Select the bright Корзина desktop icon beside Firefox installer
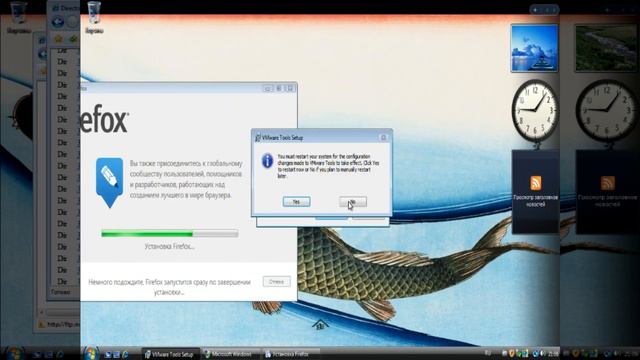This screenshot has width=640, height=360. point(94,18)
